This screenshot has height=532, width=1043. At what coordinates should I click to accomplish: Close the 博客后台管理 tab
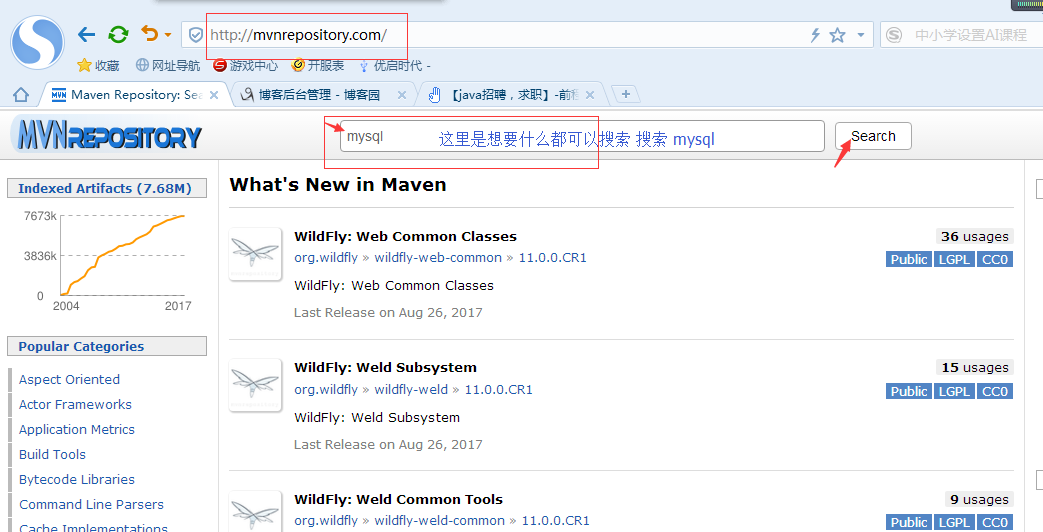point(402,95)
